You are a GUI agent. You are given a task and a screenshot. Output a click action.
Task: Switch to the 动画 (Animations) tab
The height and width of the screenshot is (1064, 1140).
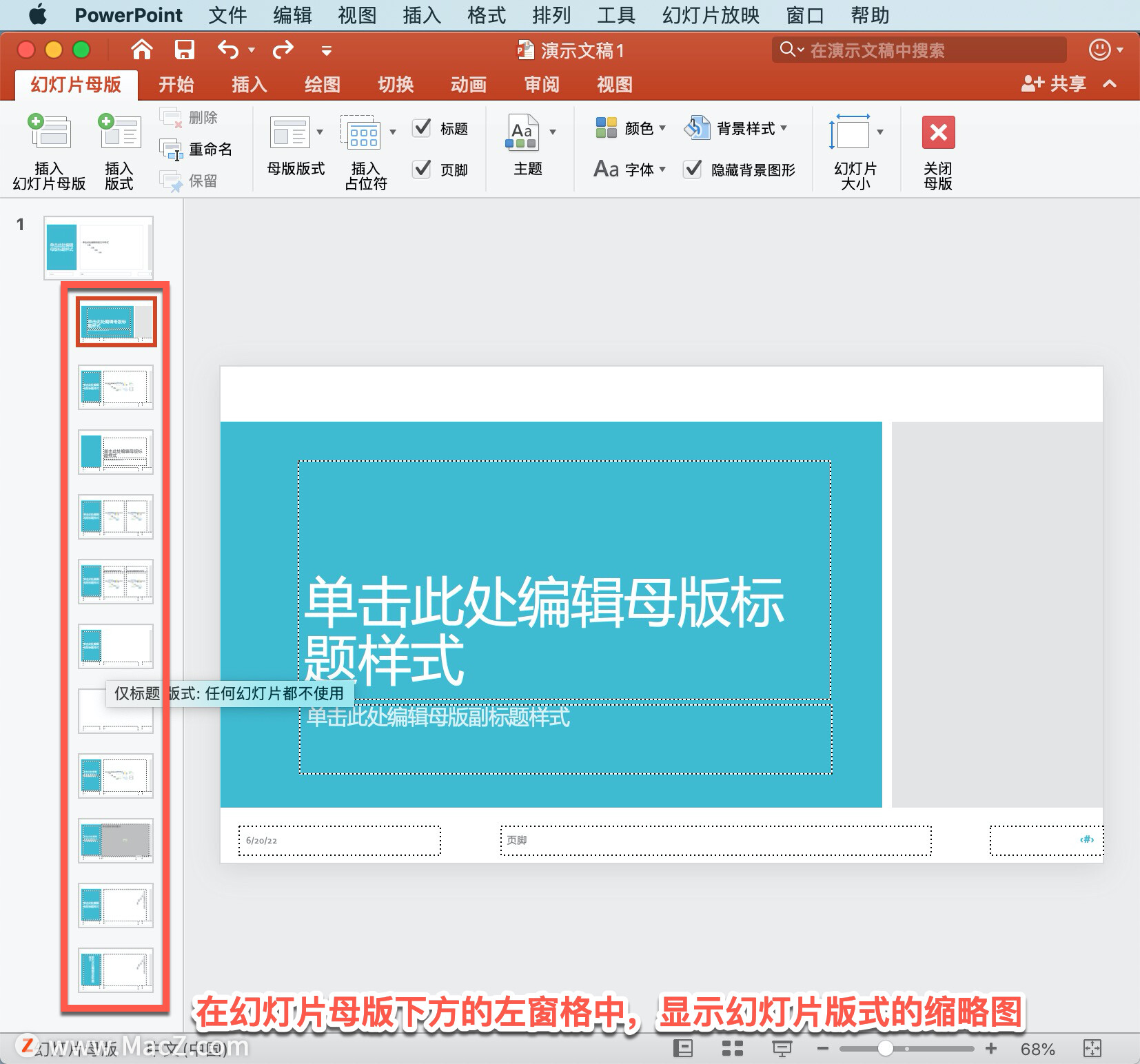pos(469,84)
